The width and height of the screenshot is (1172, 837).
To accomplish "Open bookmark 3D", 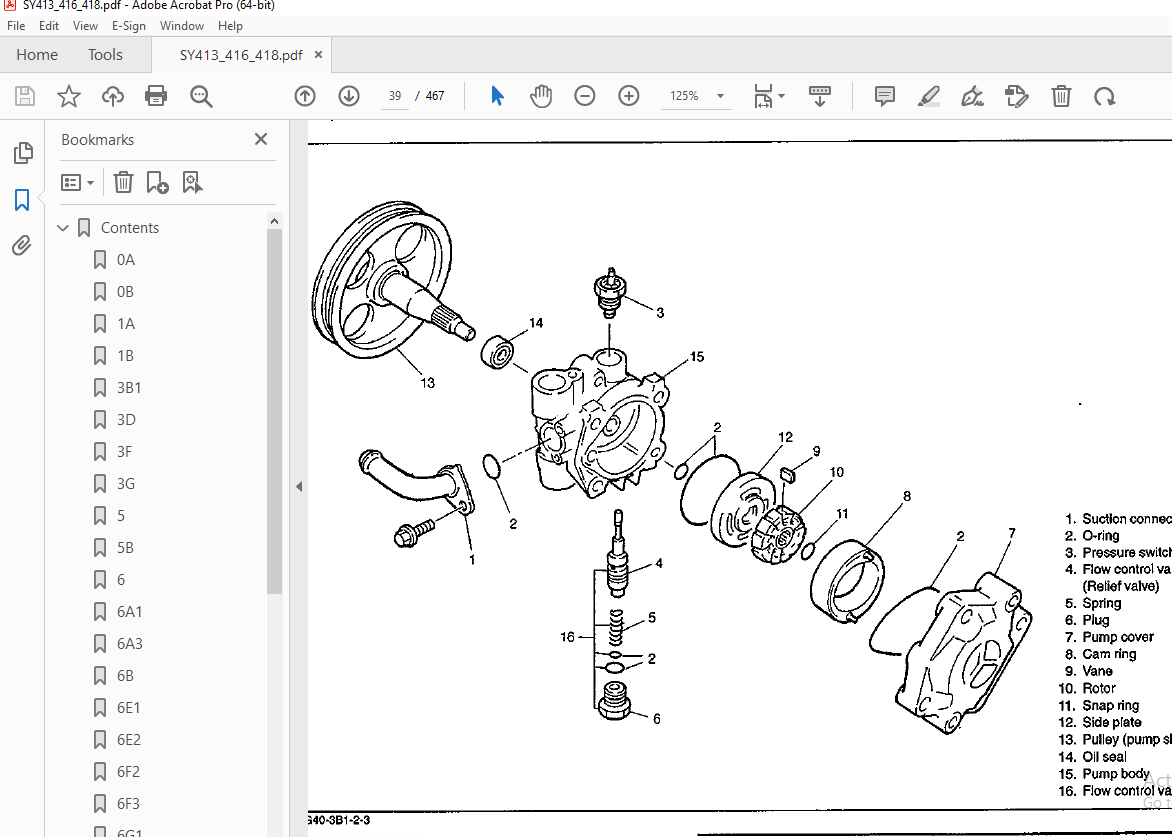I will (126, 420).
